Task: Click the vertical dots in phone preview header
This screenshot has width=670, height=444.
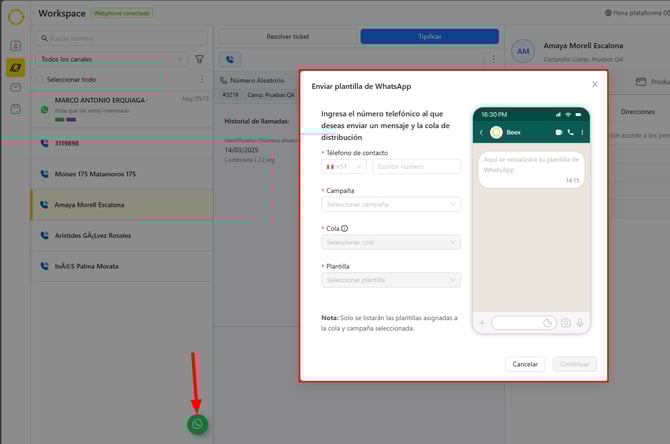Action: pos(582,132)
